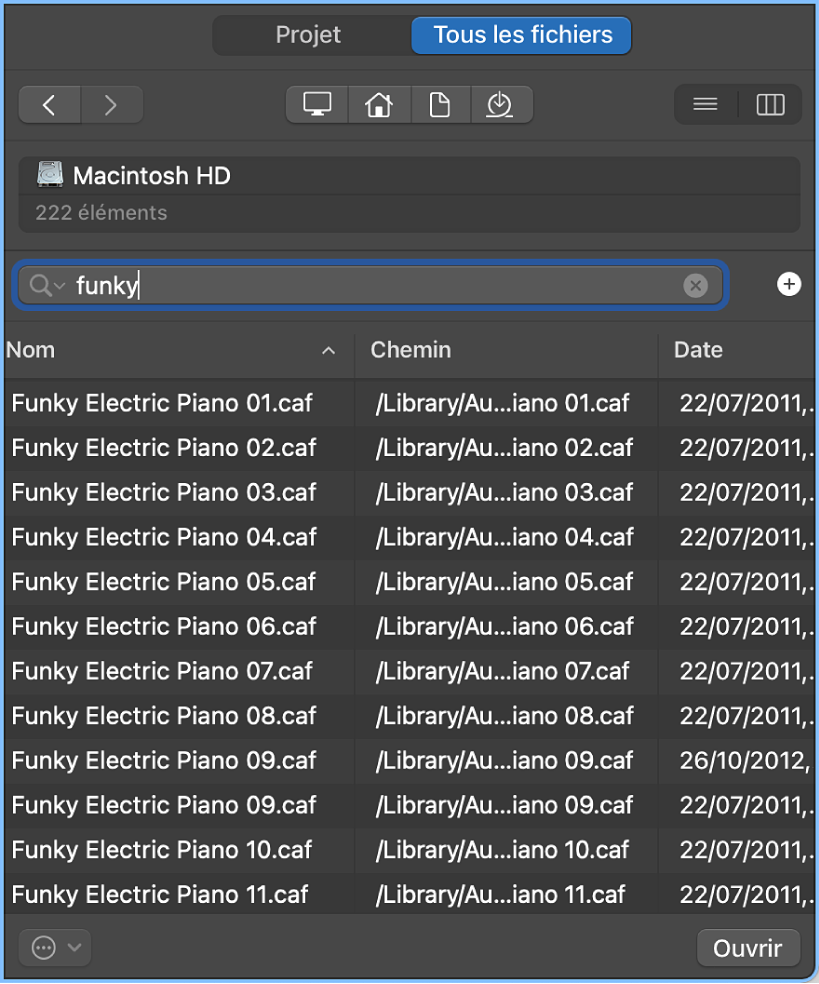Select the Tous les fichiers tab

click(x=522, y=35)
